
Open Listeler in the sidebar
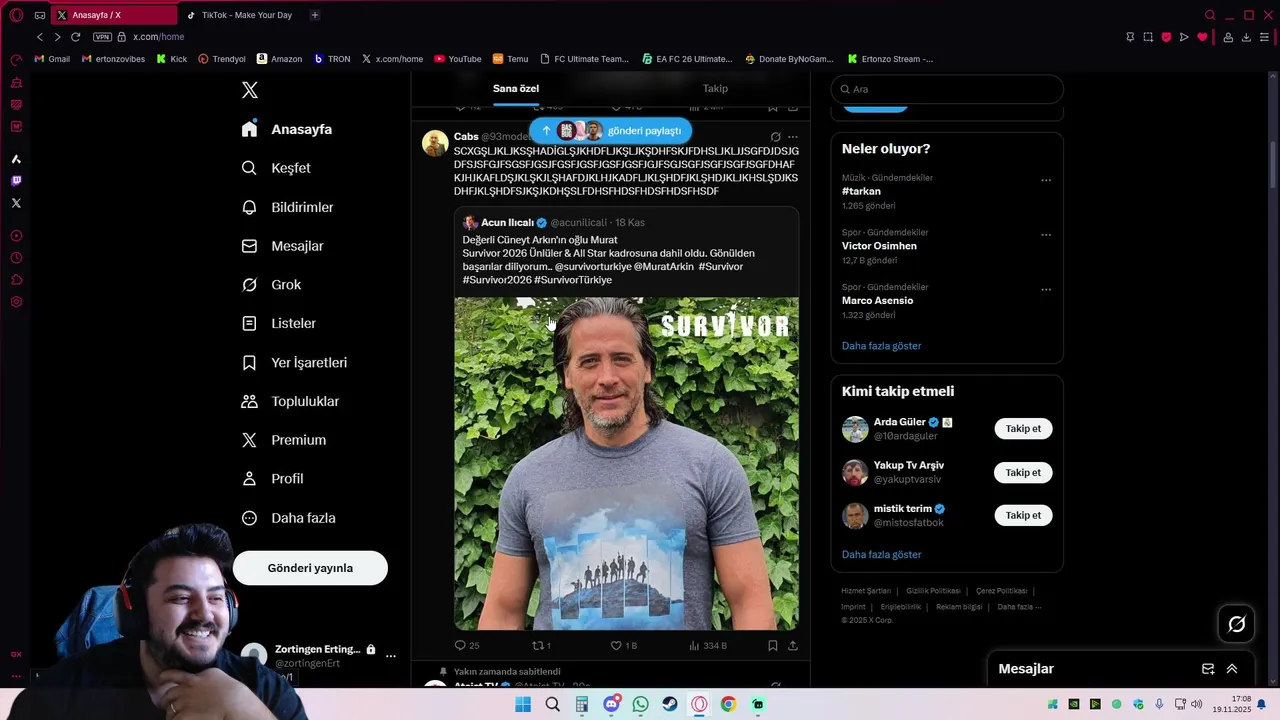click(279, 323)
